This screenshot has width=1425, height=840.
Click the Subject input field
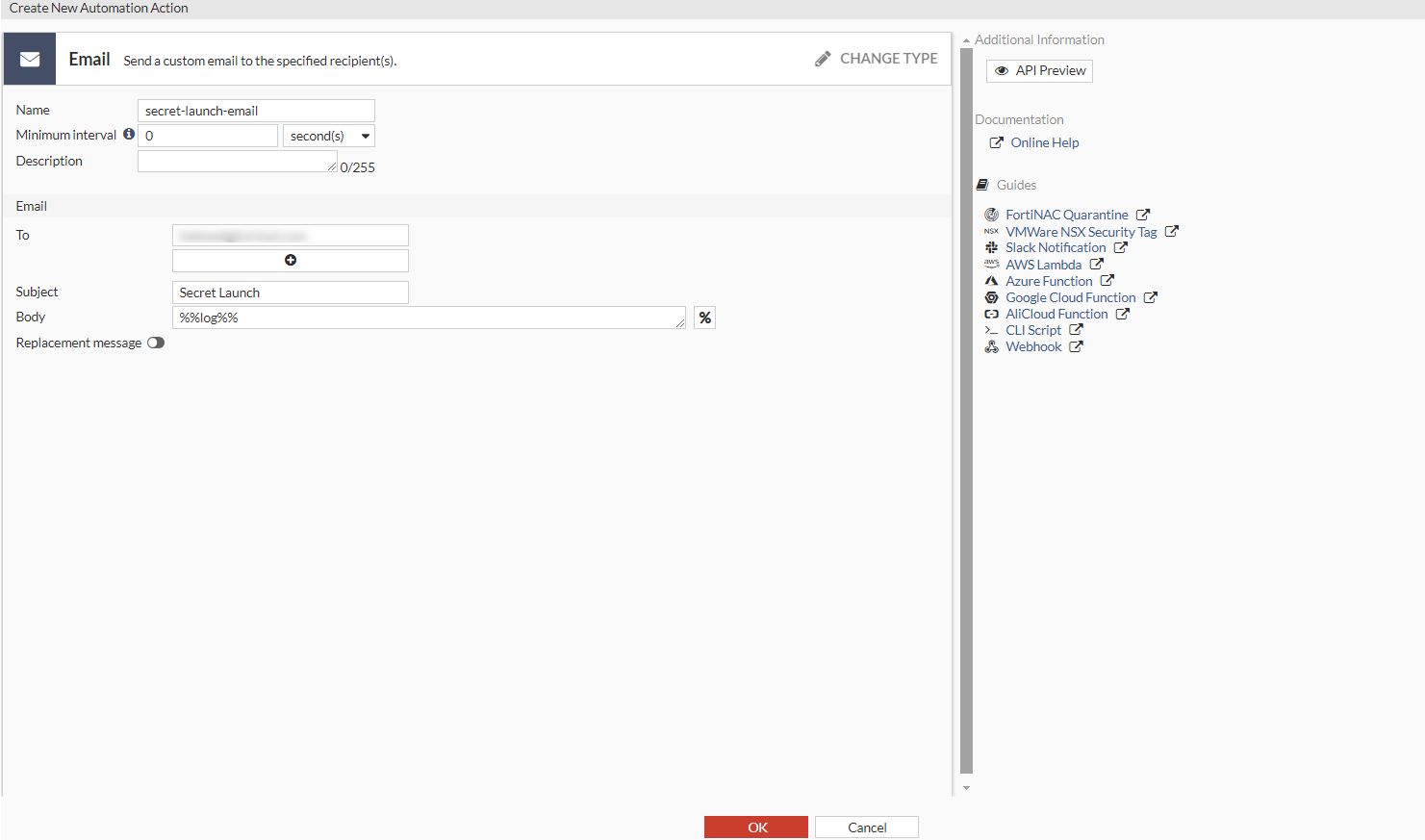(291, 293)
